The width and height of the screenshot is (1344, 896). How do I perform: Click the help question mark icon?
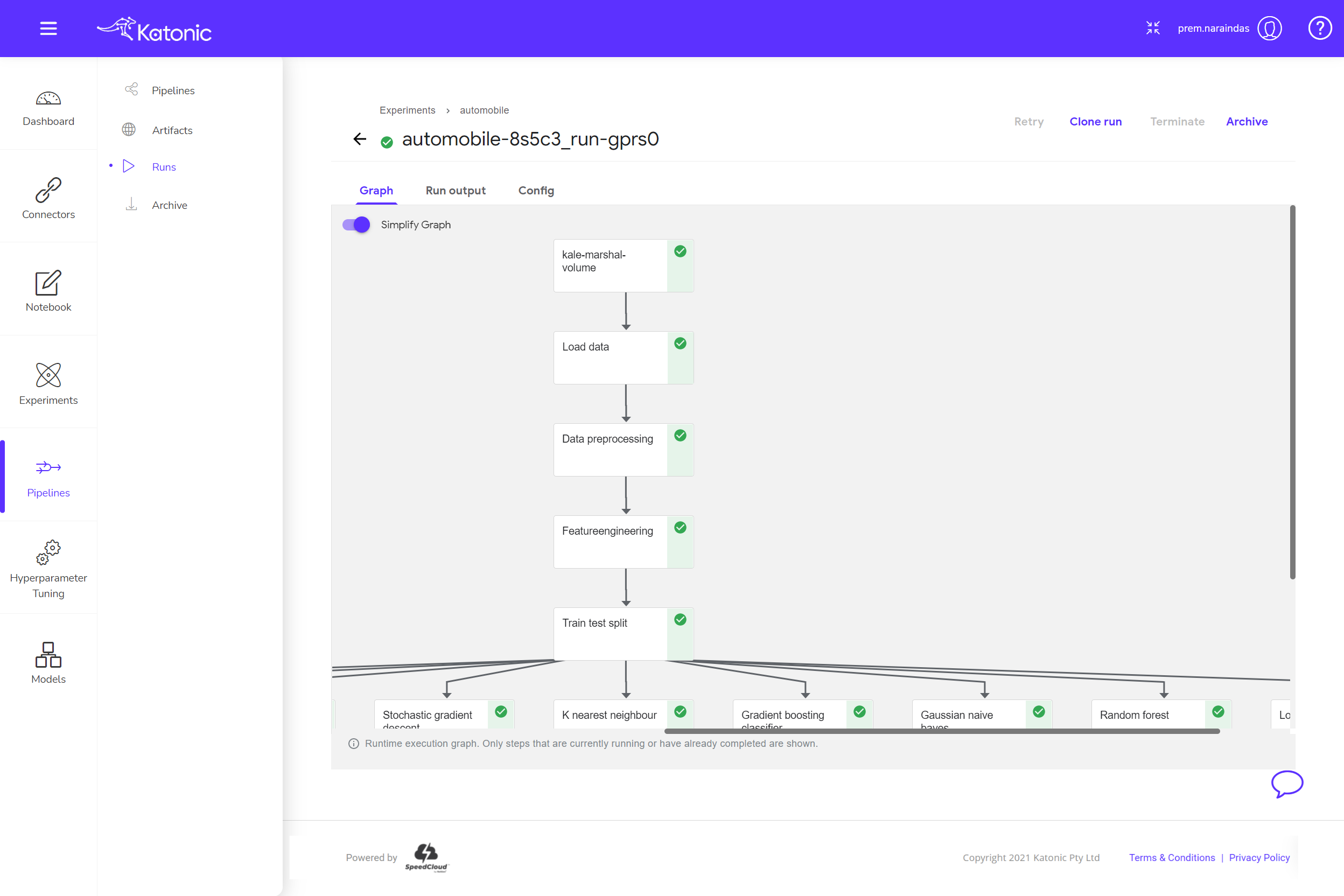coord(1319,28)
